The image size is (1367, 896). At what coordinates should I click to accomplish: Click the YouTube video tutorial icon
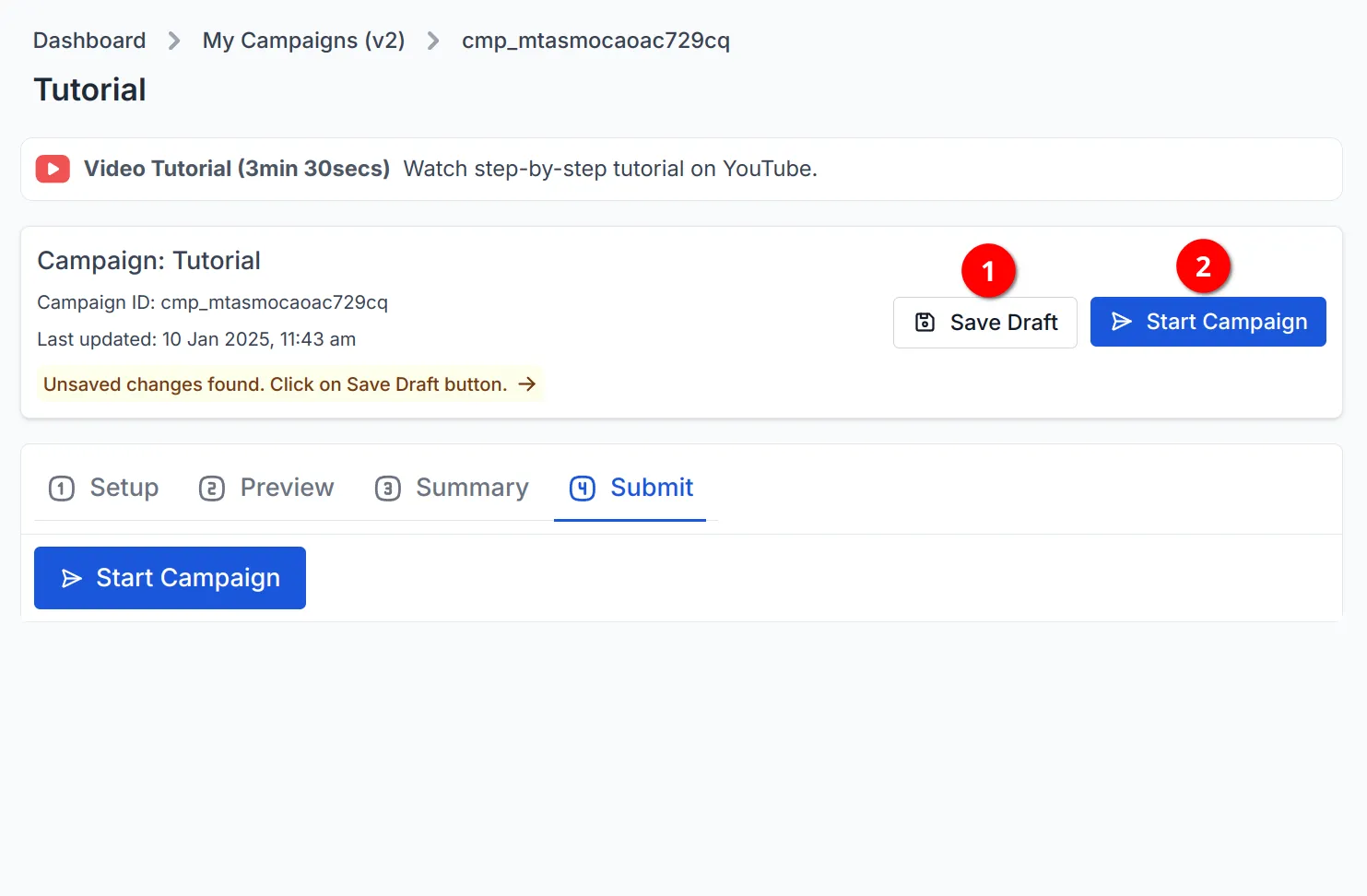53,169
